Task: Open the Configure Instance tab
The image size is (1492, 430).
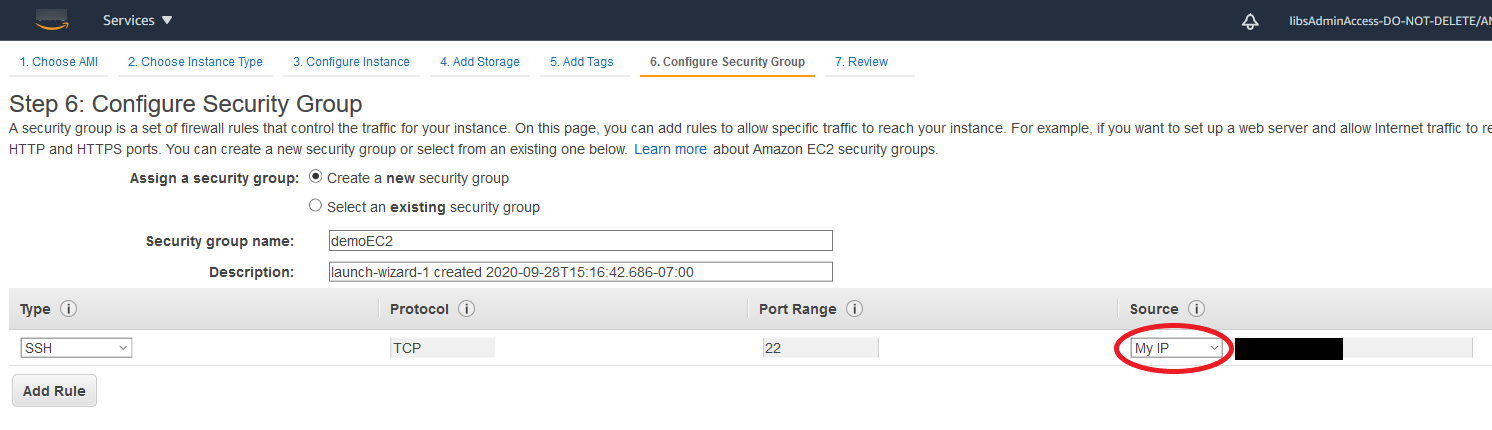Action: tap(351, 62)
